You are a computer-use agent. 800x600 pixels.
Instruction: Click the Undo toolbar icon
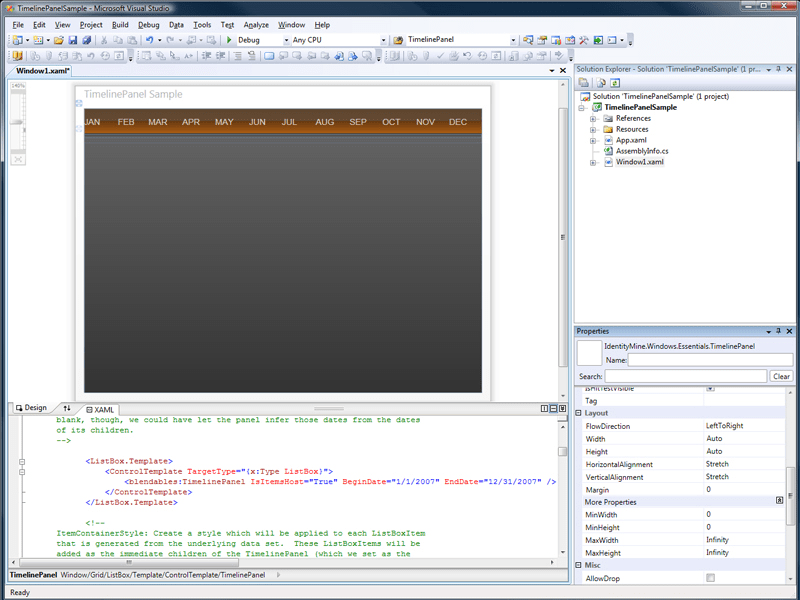tap(149, 40)
